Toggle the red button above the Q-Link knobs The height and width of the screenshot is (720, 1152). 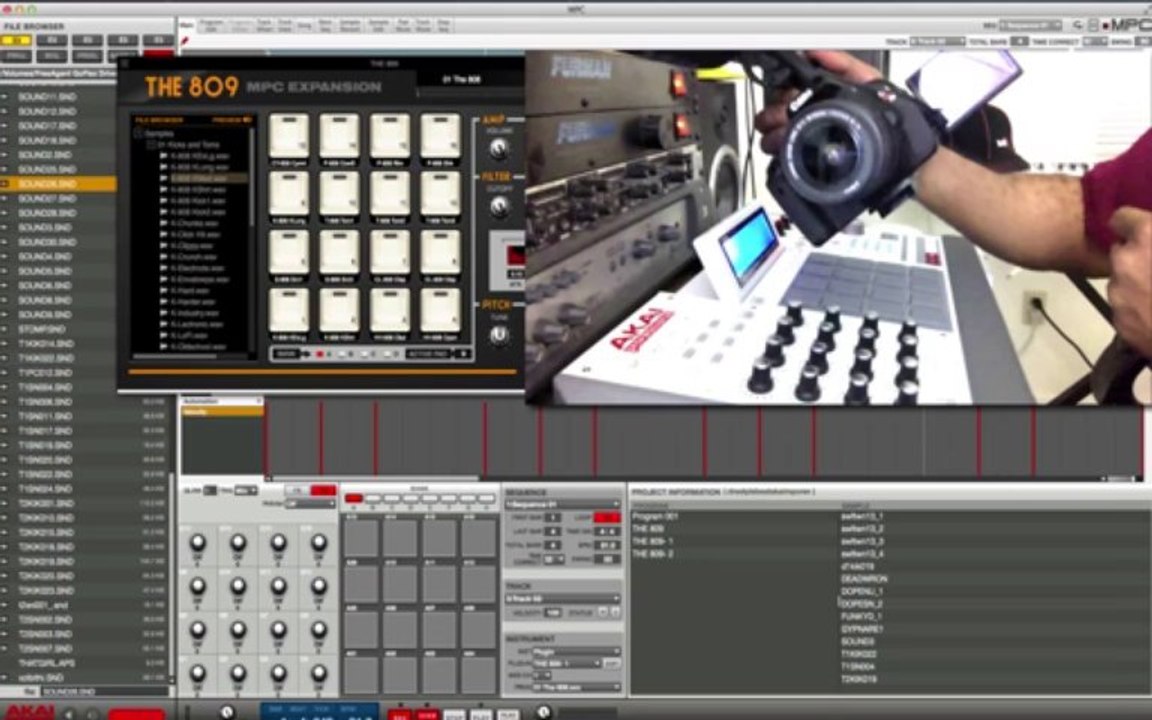tap(323, 490)
